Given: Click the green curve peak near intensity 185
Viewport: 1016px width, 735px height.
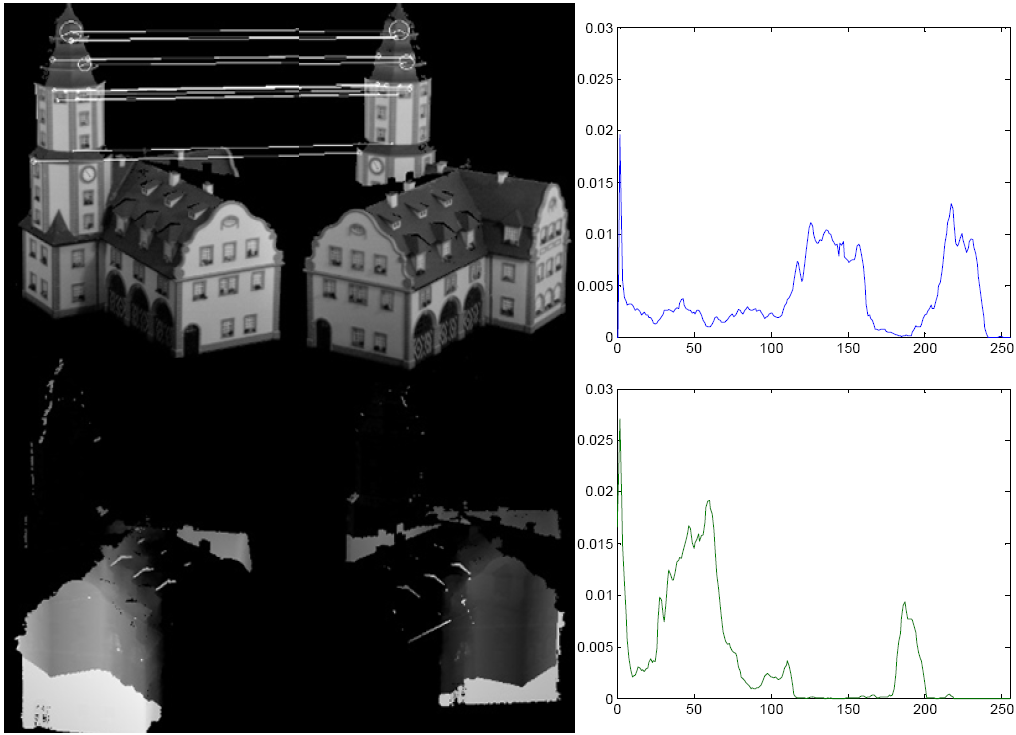Looking at the screenshot, I should [904, 603].
